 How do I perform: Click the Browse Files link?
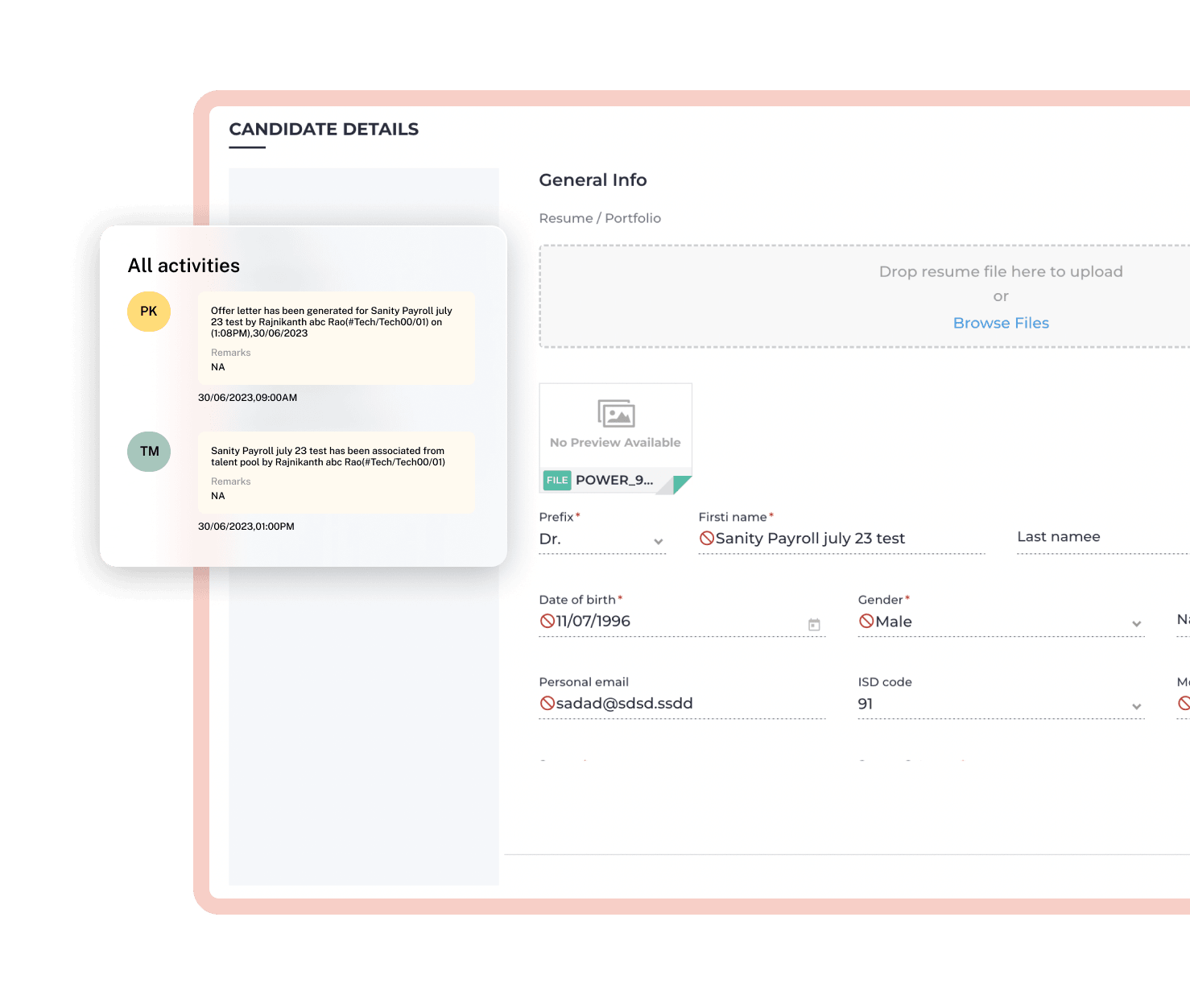pyautogui.click(x=1001, y=323)
